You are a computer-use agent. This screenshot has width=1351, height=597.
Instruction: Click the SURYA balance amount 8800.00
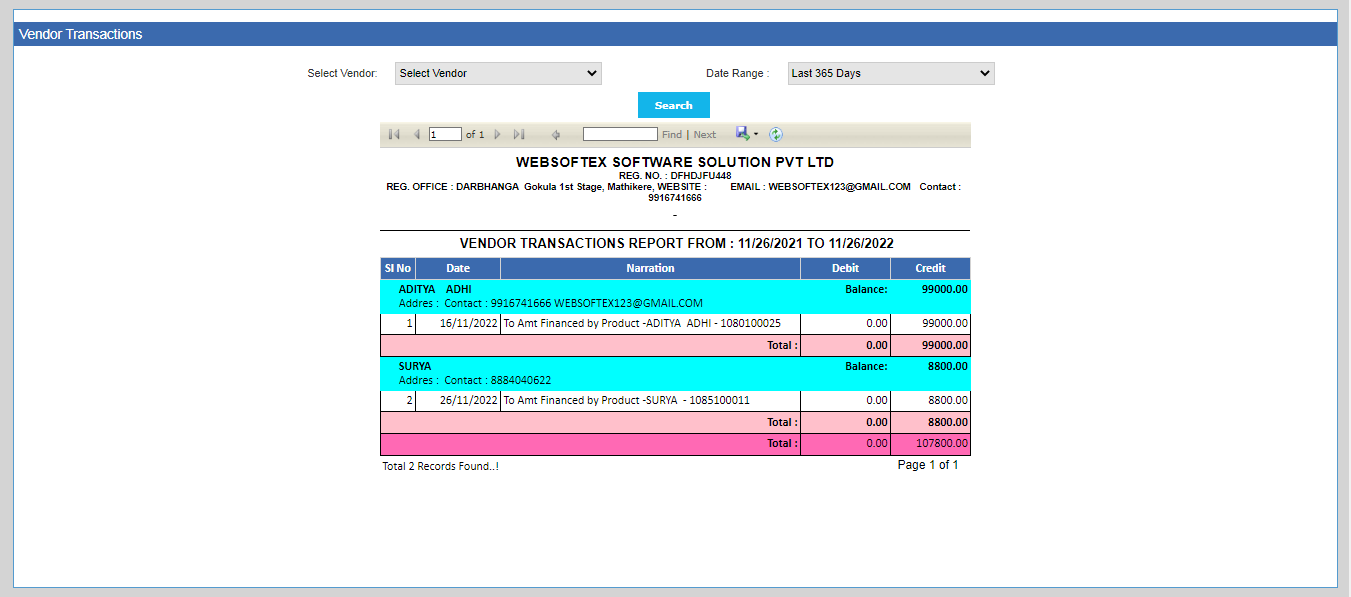948,366
